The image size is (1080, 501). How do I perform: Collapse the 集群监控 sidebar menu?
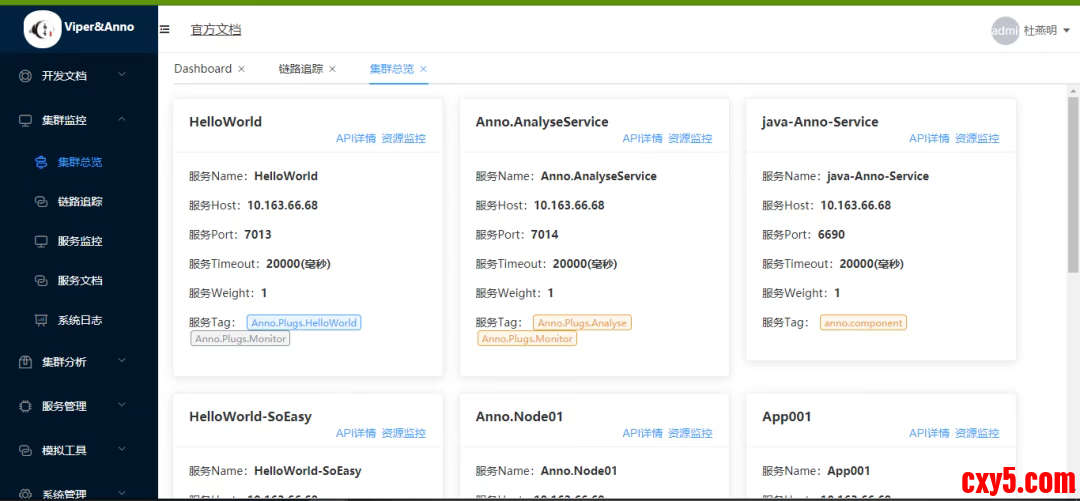(122, 120)
